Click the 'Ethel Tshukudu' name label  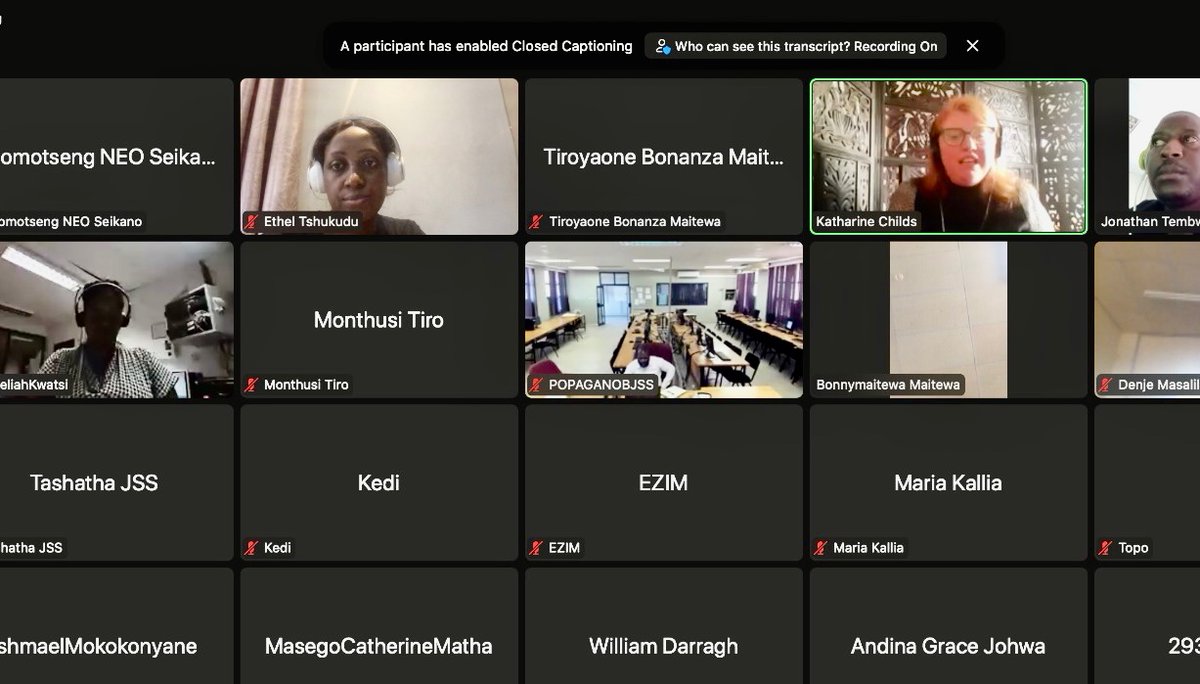pyautogui.click(x=310, y=222)
